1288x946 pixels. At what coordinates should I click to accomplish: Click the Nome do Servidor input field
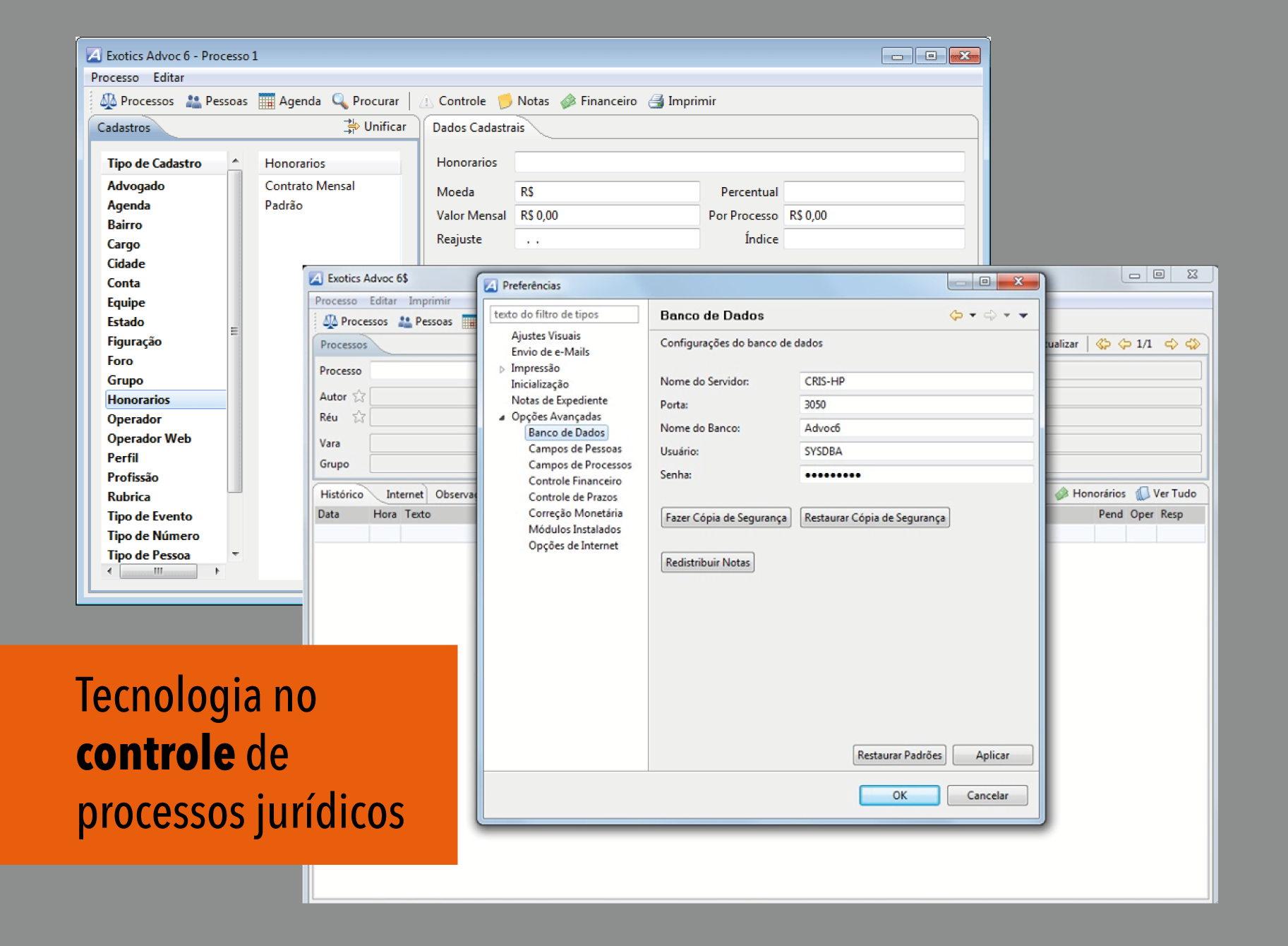coord(915,381)
